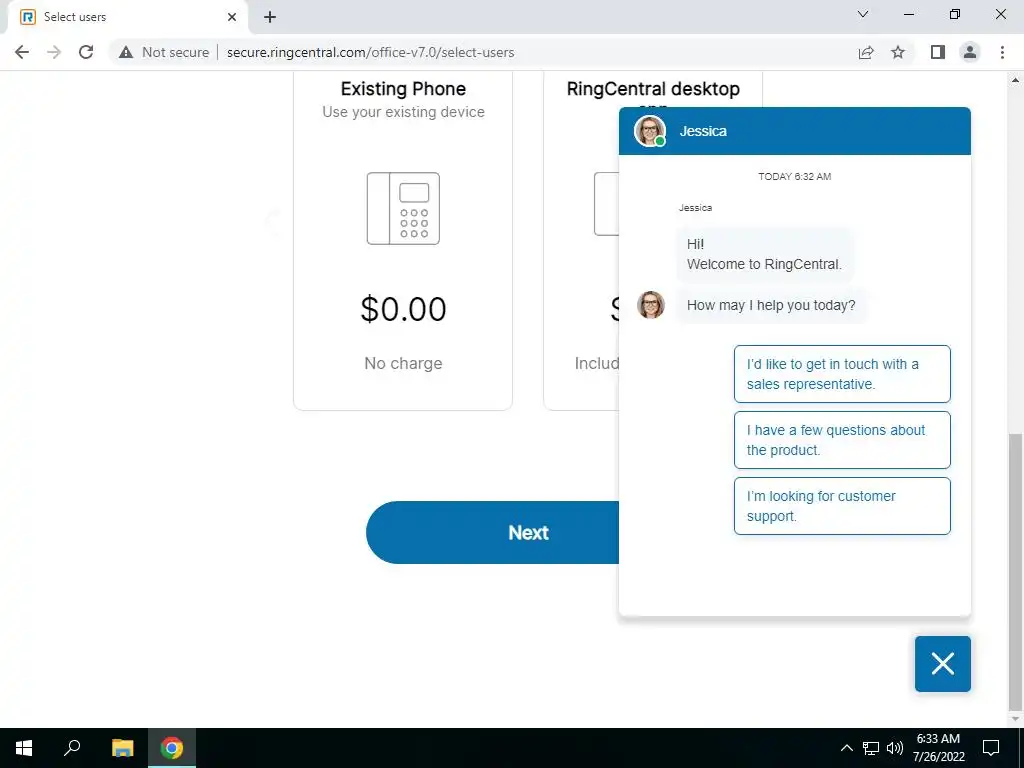
Task: Click the TODAY 6:32 AM timestamp
Action: point(794,176)
